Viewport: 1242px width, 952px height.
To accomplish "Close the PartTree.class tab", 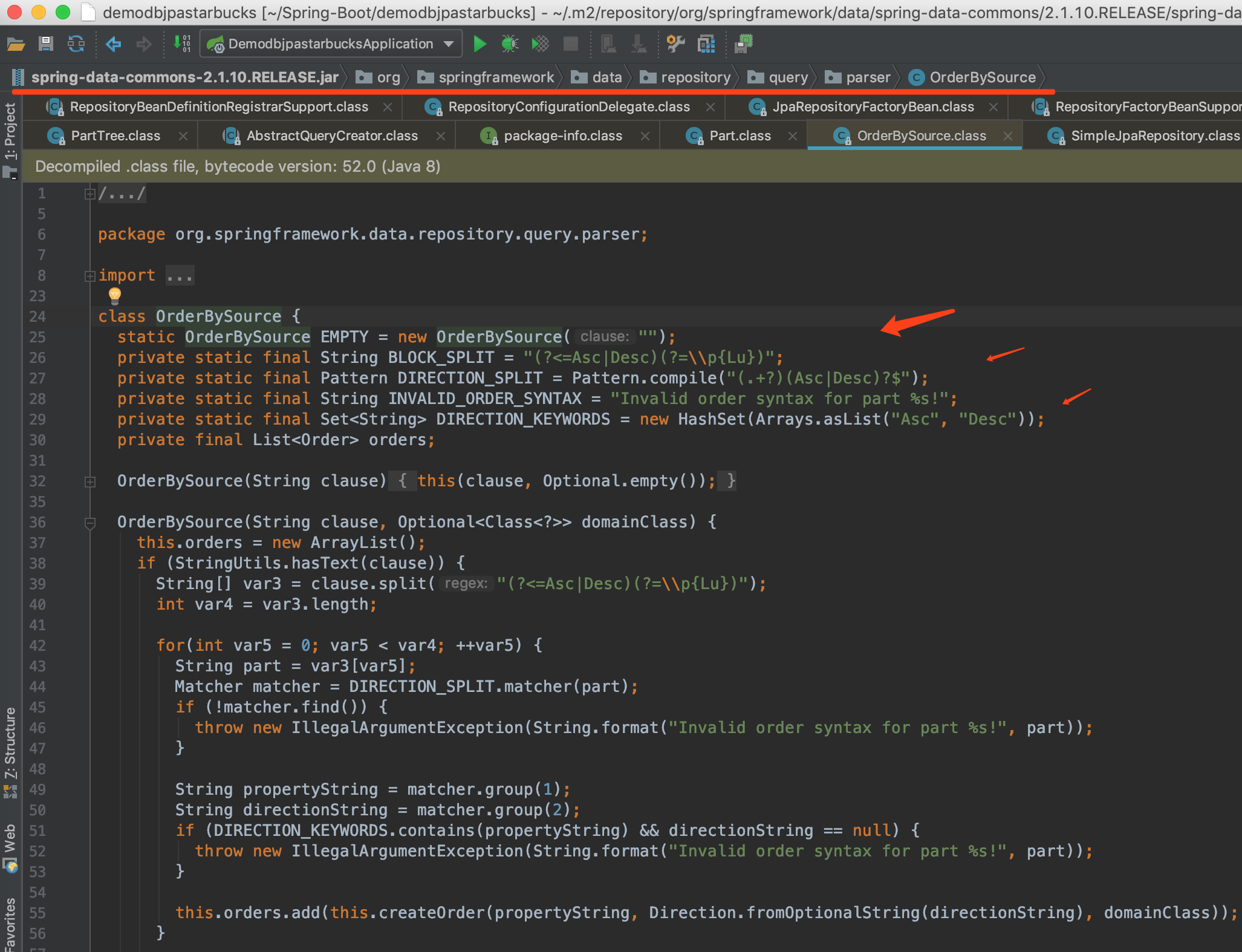I will point(183,136).
